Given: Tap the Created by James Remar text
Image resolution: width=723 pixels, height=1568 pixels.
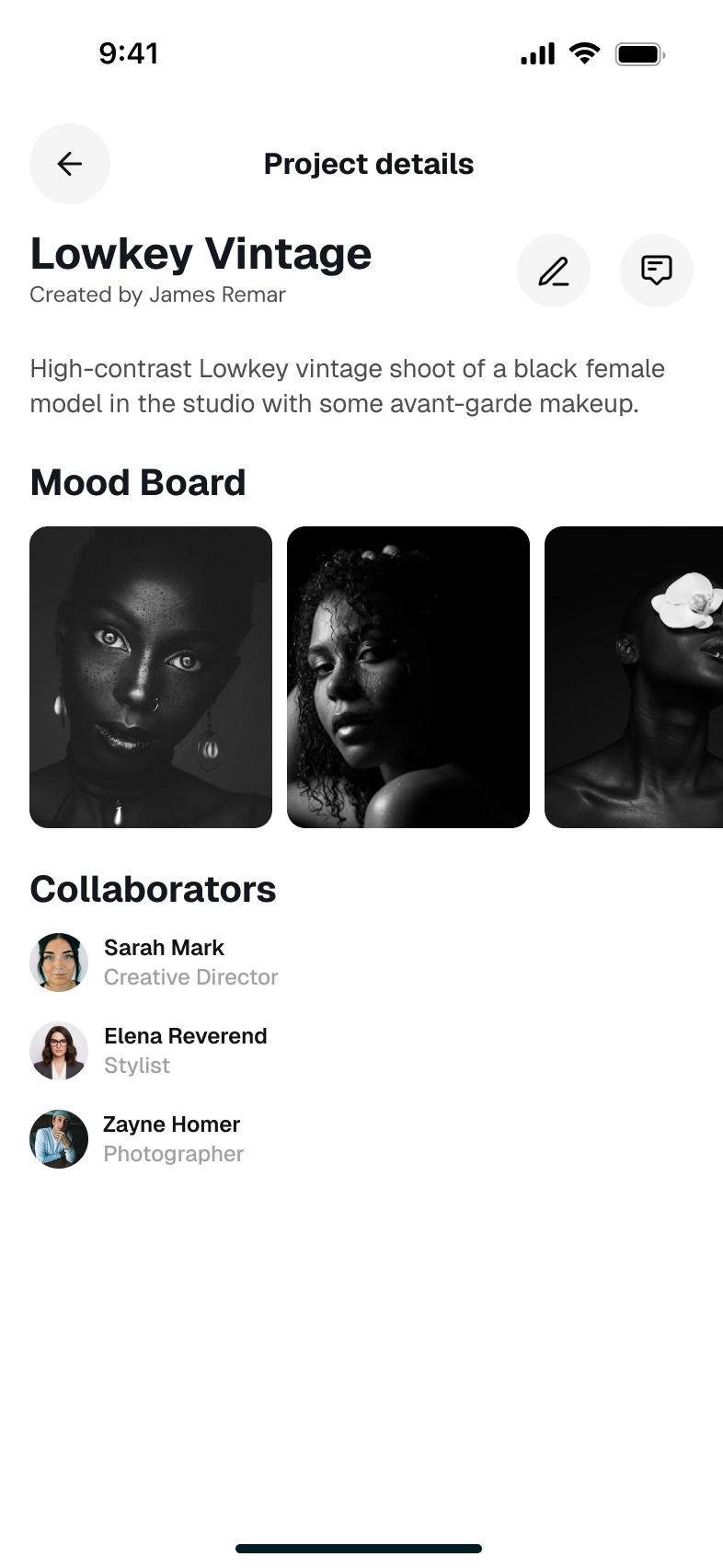Looking at the screenshot, I should pos(157,294).
